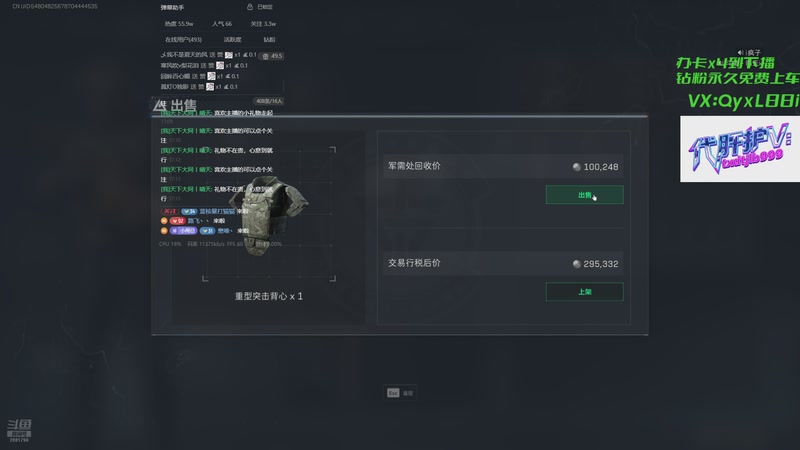Click the red 92 fan badge
The width and height of the screenshot is (800, 450).
pos(178,221)
